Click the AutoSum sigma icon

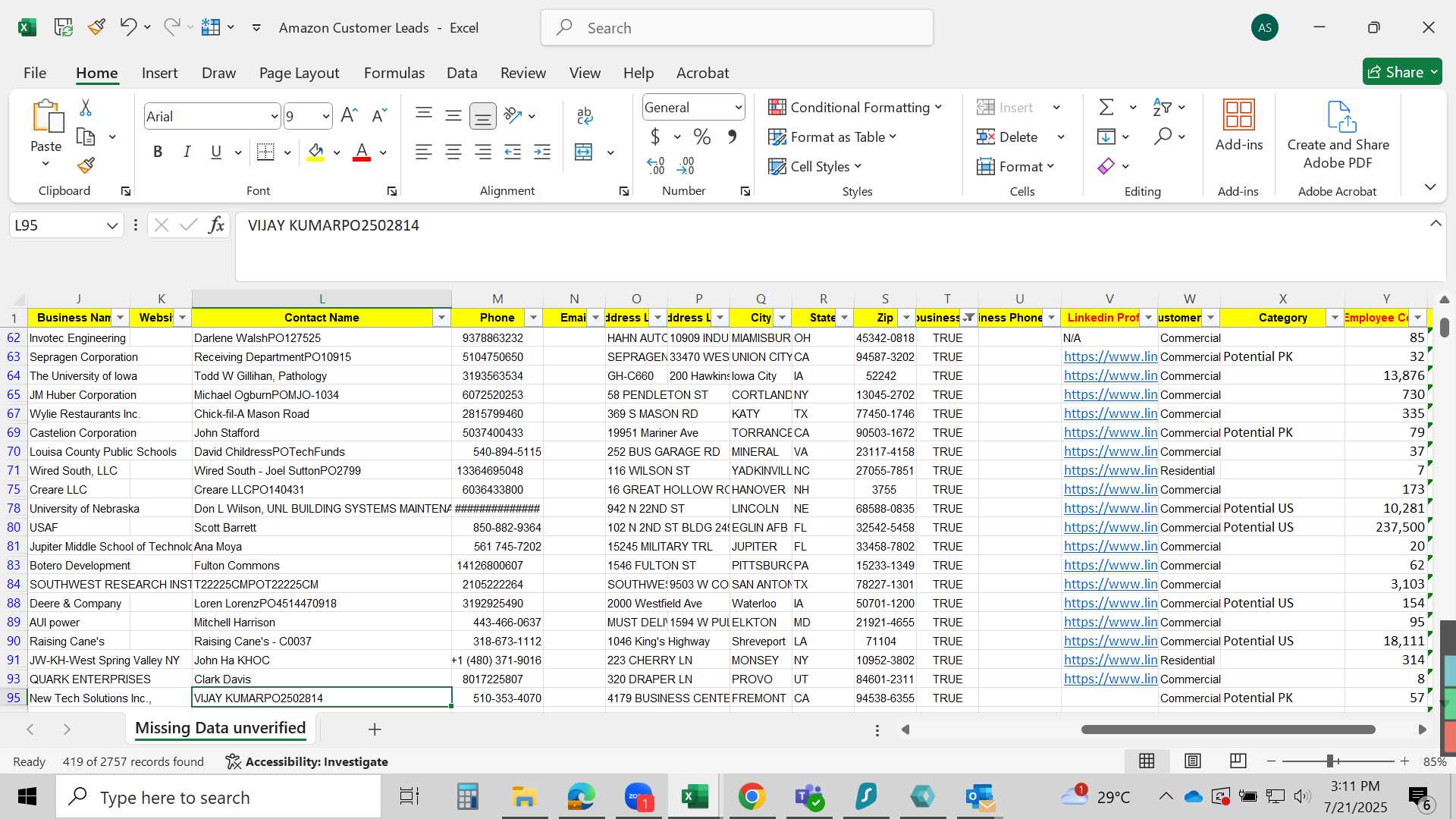coord(1106,107)
